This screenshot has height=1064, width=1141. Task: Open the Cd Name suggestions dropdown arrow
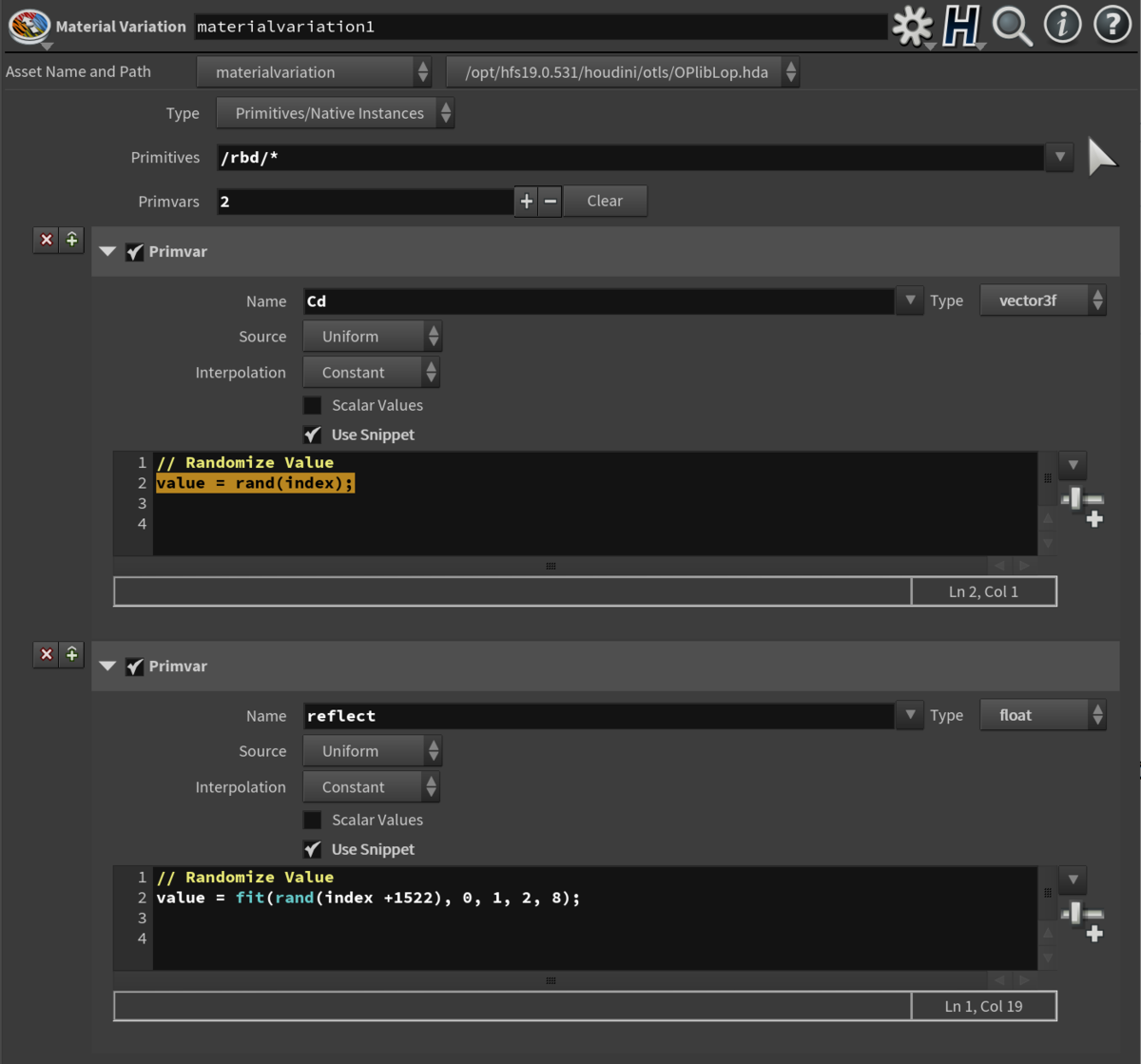tap(910, 300)
